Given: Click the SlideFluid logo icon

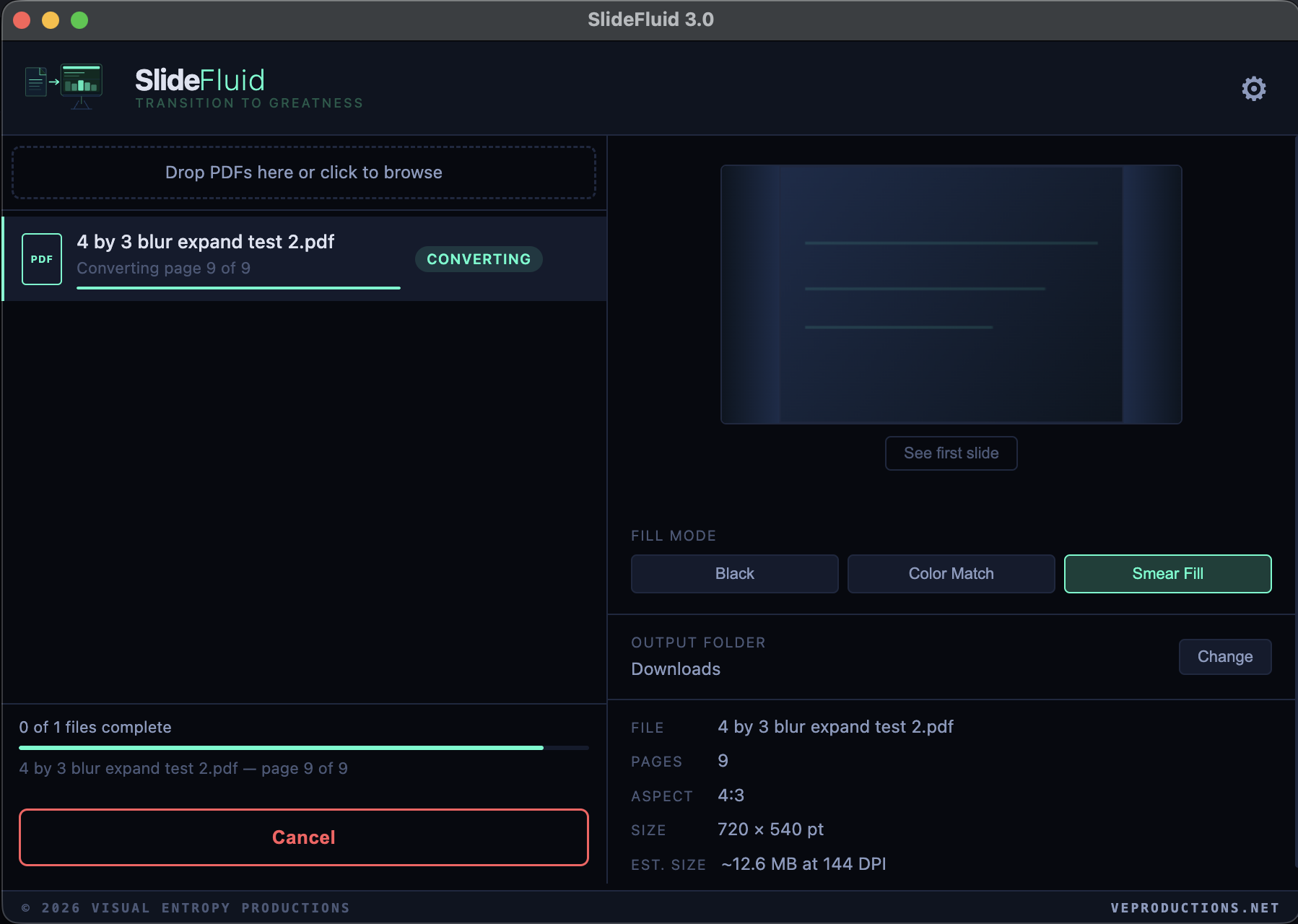Looking at the screenshot, I should coord(64,87).
